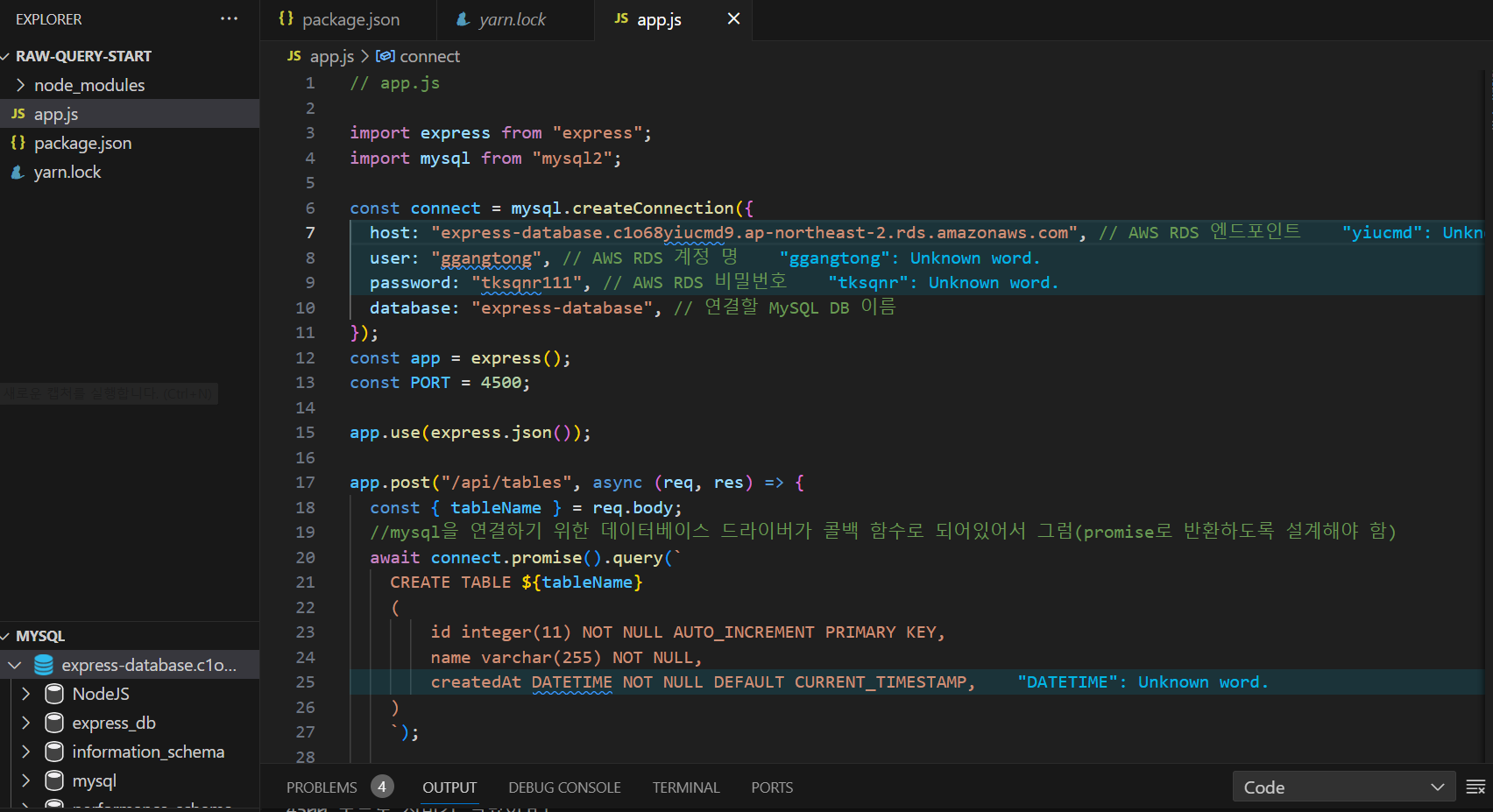Open the Debug Console tab
The width and height of the screenshot is (1493, 812).
coord(564,787)
